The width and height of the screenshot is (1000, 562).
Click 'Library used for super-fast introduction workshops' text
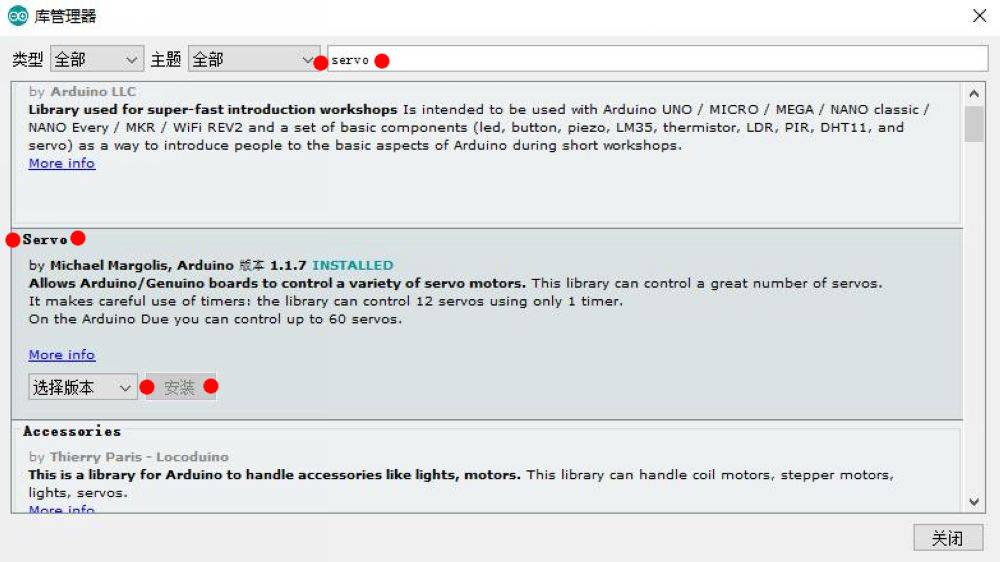point(213,110)
